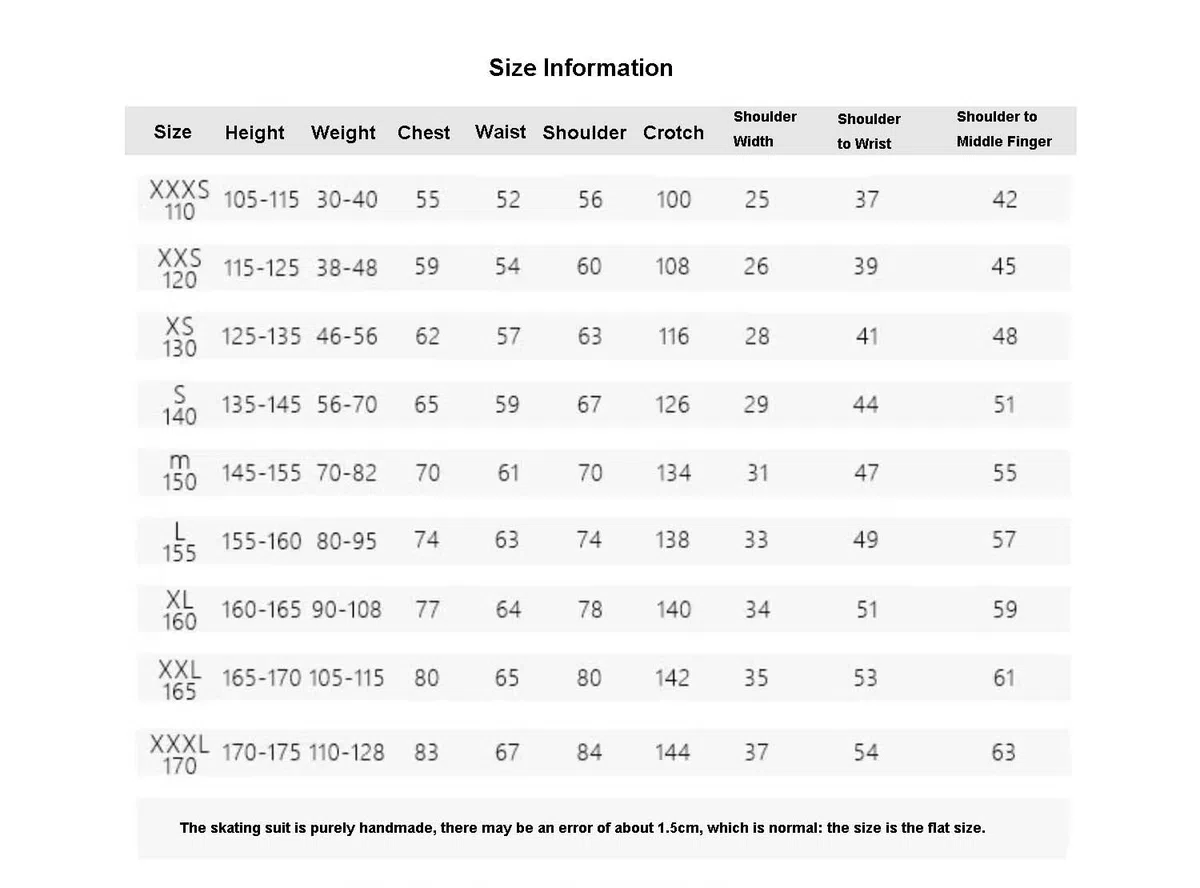The width and height of the screenshot is (1200, 888).
Task: Select the XS 130 size row label
Action: [x=180, y=337]
